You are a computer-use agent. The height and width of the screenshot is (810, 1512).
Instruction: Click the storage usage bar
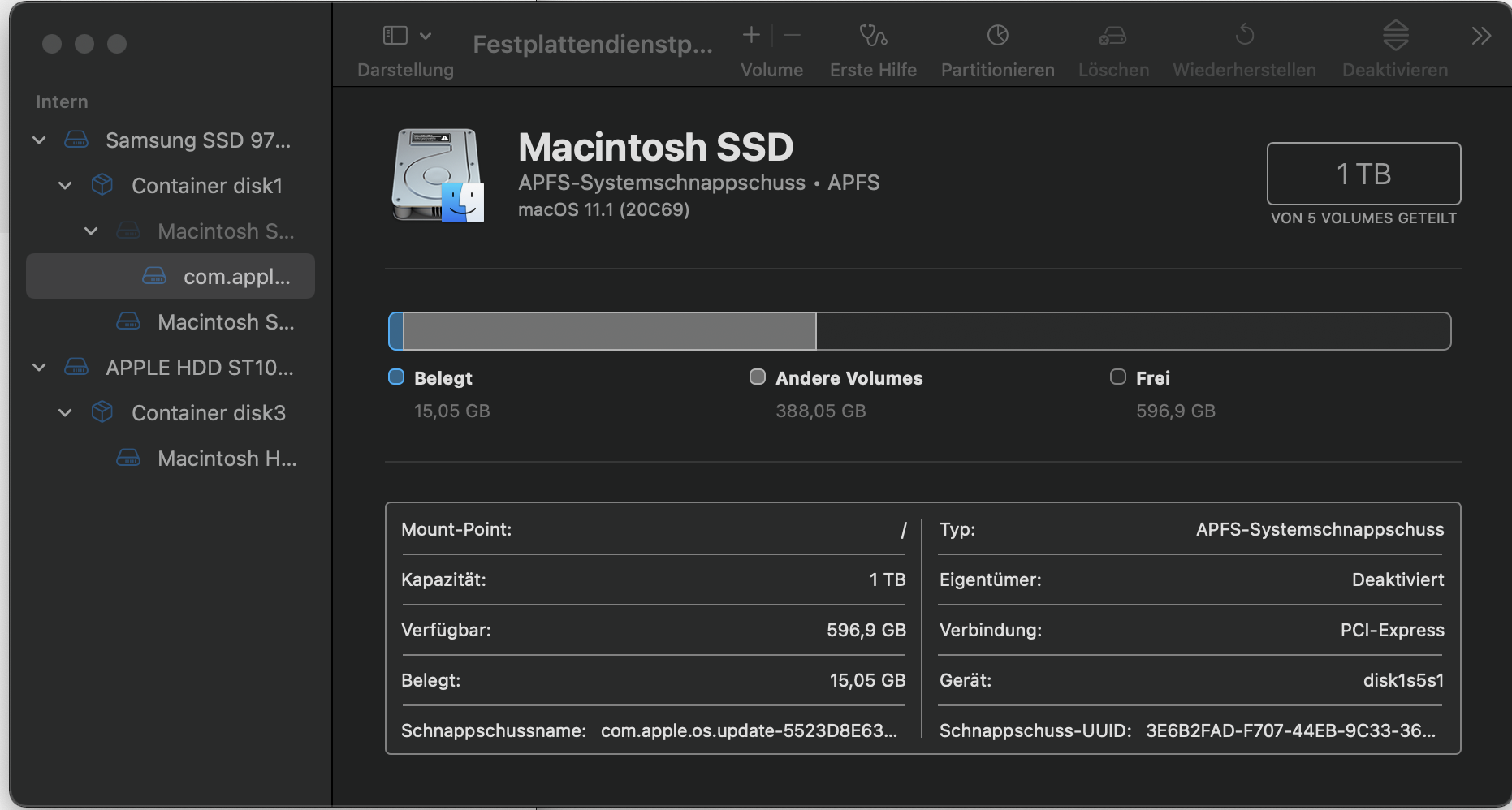(x=919, y=331)
